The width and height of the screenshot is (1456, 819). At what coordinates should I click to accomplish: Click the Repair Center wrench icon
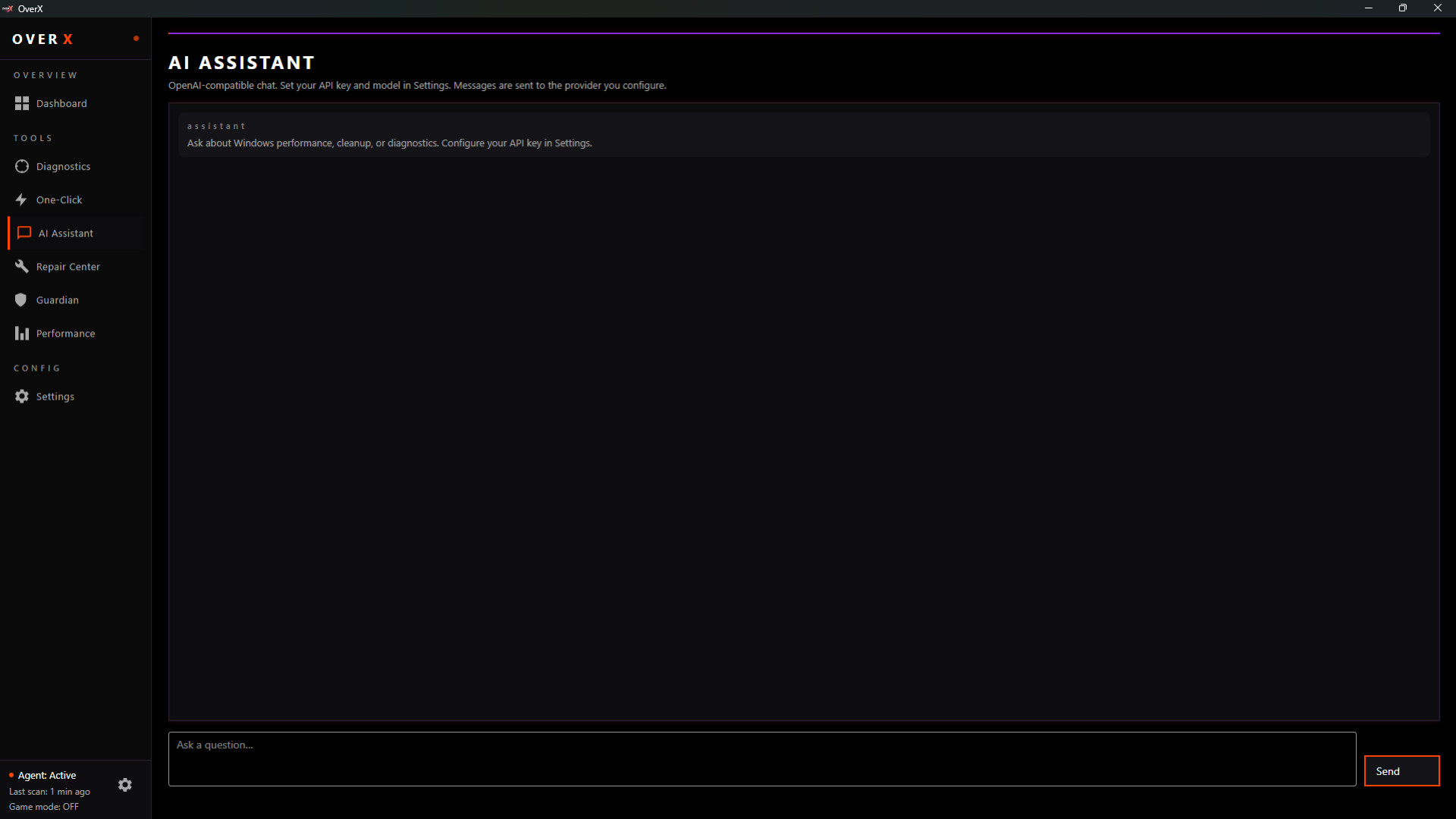[21, 266]
